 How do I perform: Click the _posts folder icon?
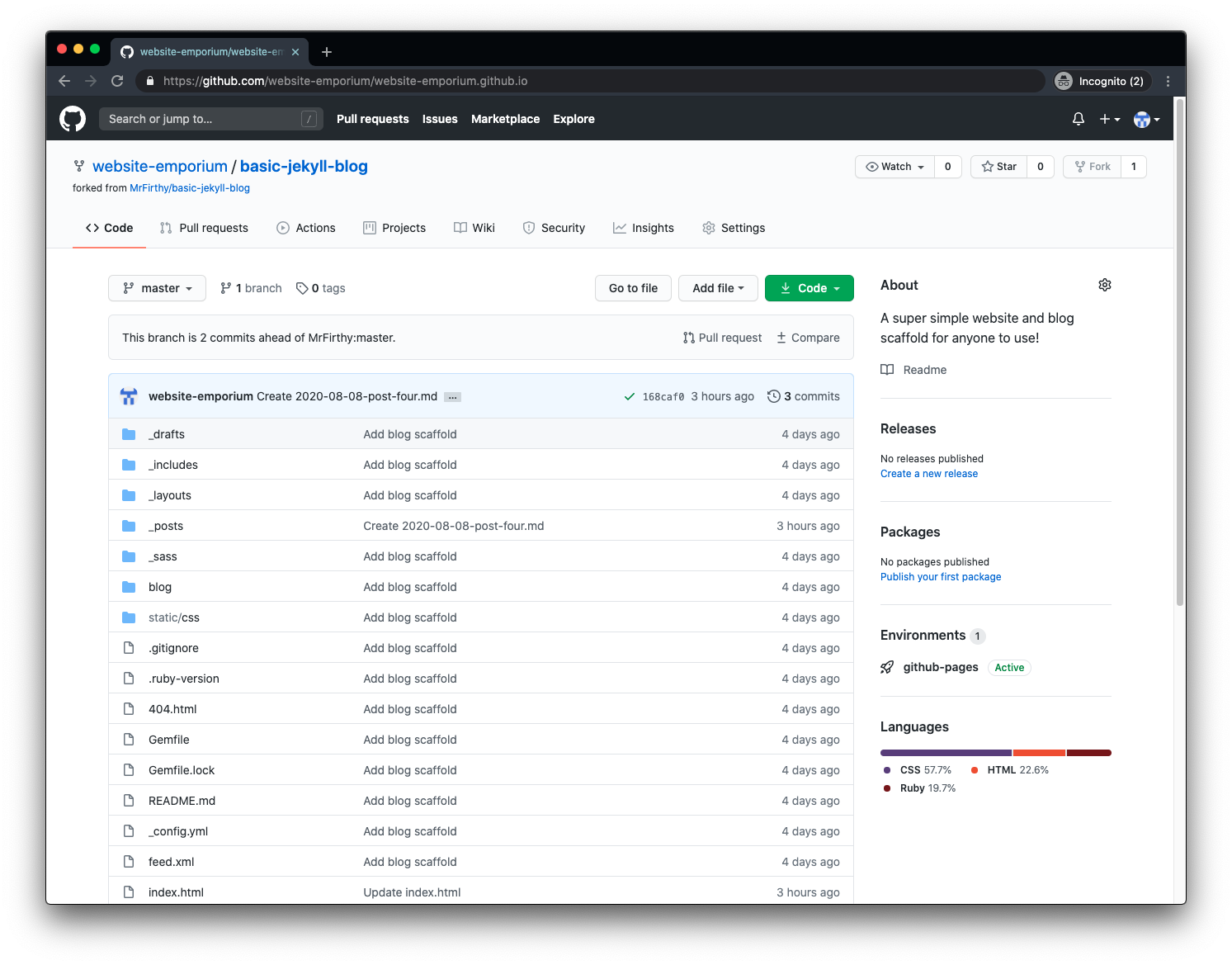(x=129, y=526)
